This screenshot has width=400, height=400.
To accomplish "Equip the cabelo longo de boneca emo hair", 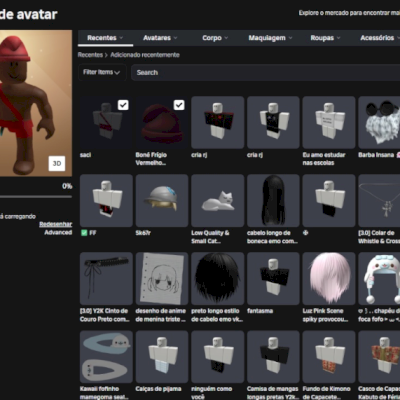I will tap(273, 200).
